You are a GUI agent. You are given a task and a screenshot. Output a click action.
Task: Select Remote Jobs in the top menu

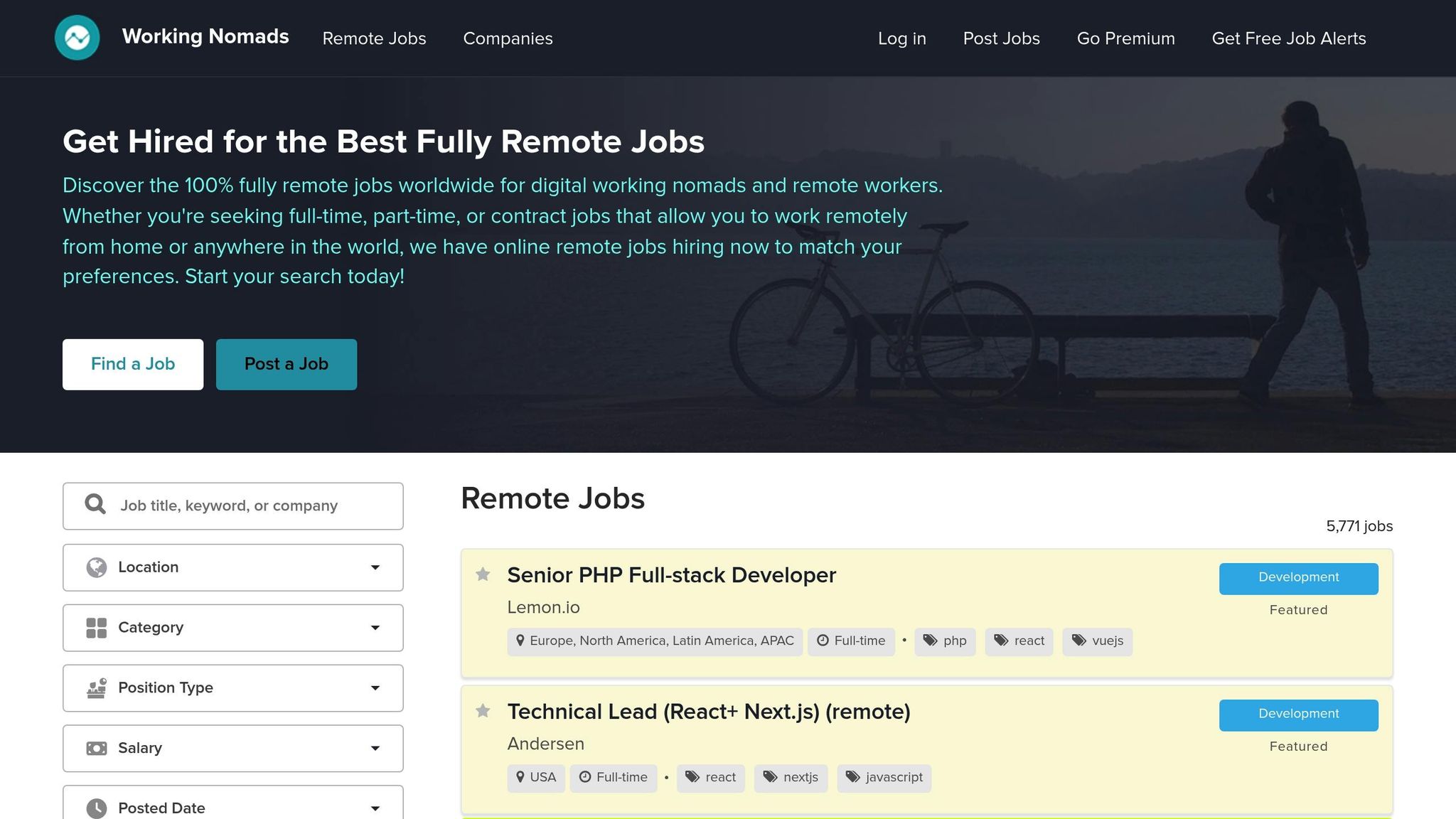374,38
